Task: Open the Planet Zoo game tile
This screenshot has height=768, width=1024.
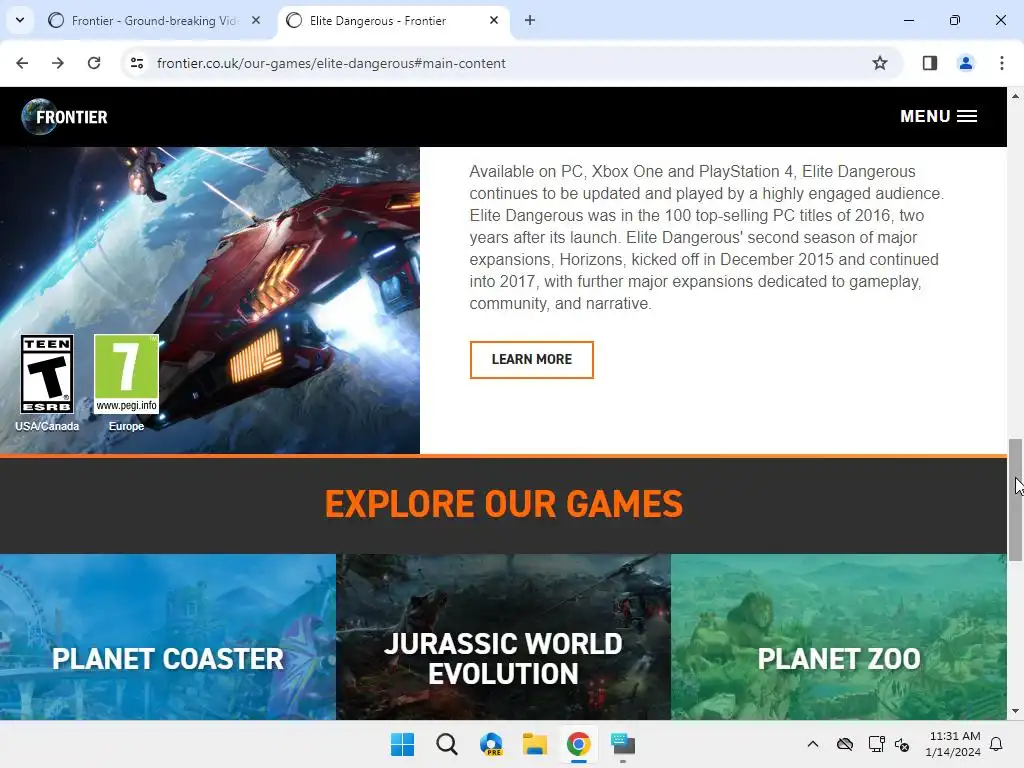Action: click(839, 637)
